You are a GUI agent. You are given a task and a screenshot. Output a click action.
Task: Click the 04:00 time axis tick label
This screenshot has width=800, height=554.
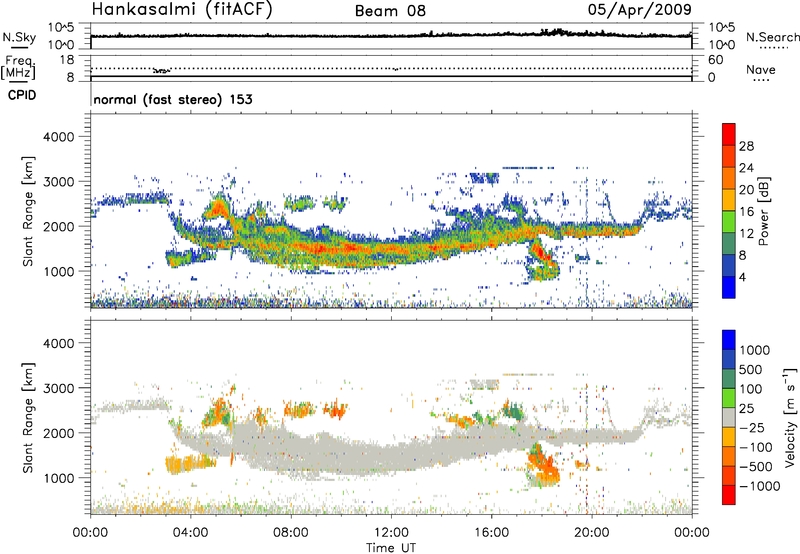pos(191,533)
